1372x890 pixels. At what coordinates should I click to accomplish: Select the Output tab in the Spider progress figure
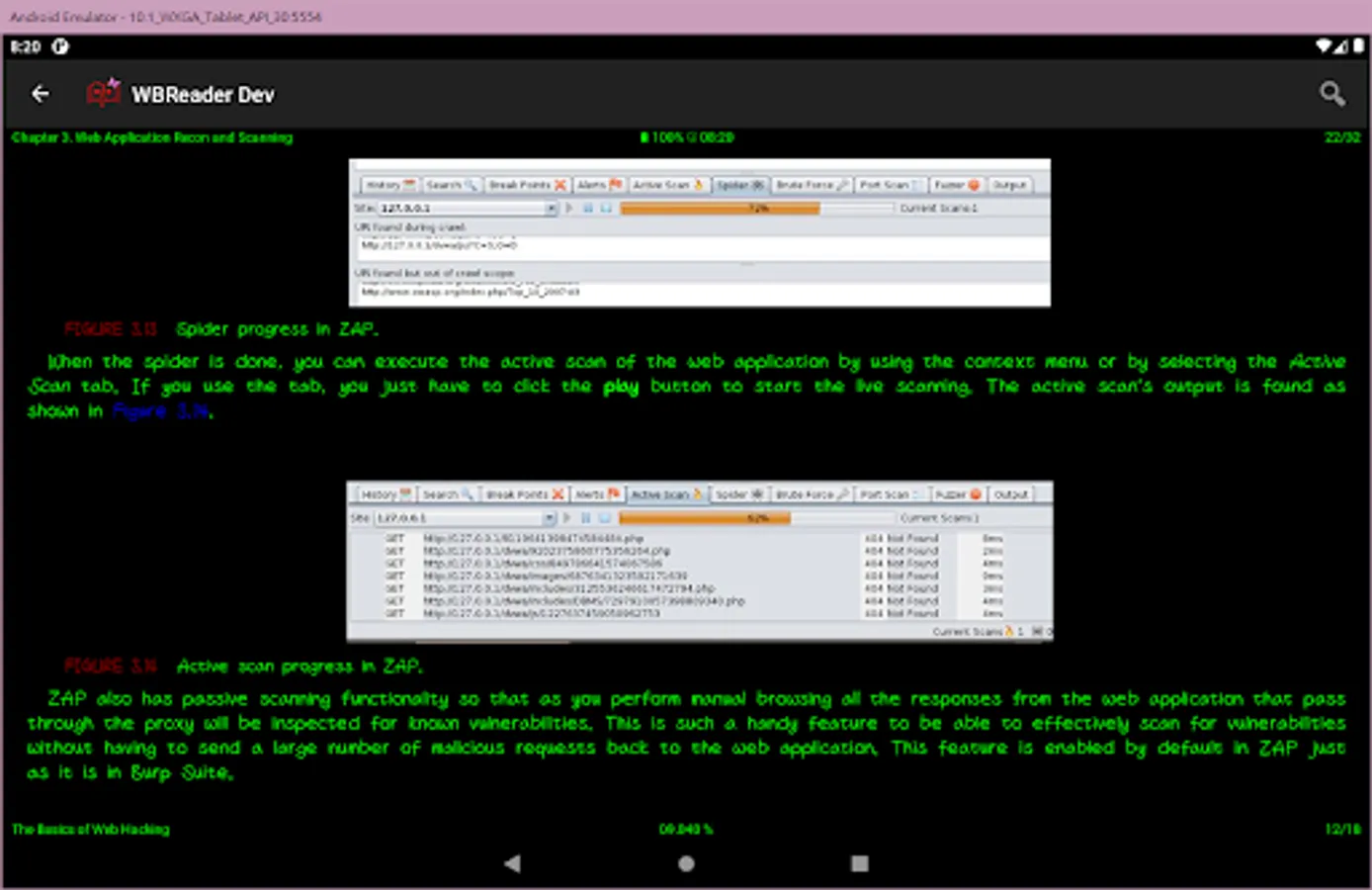(1009, 185)
